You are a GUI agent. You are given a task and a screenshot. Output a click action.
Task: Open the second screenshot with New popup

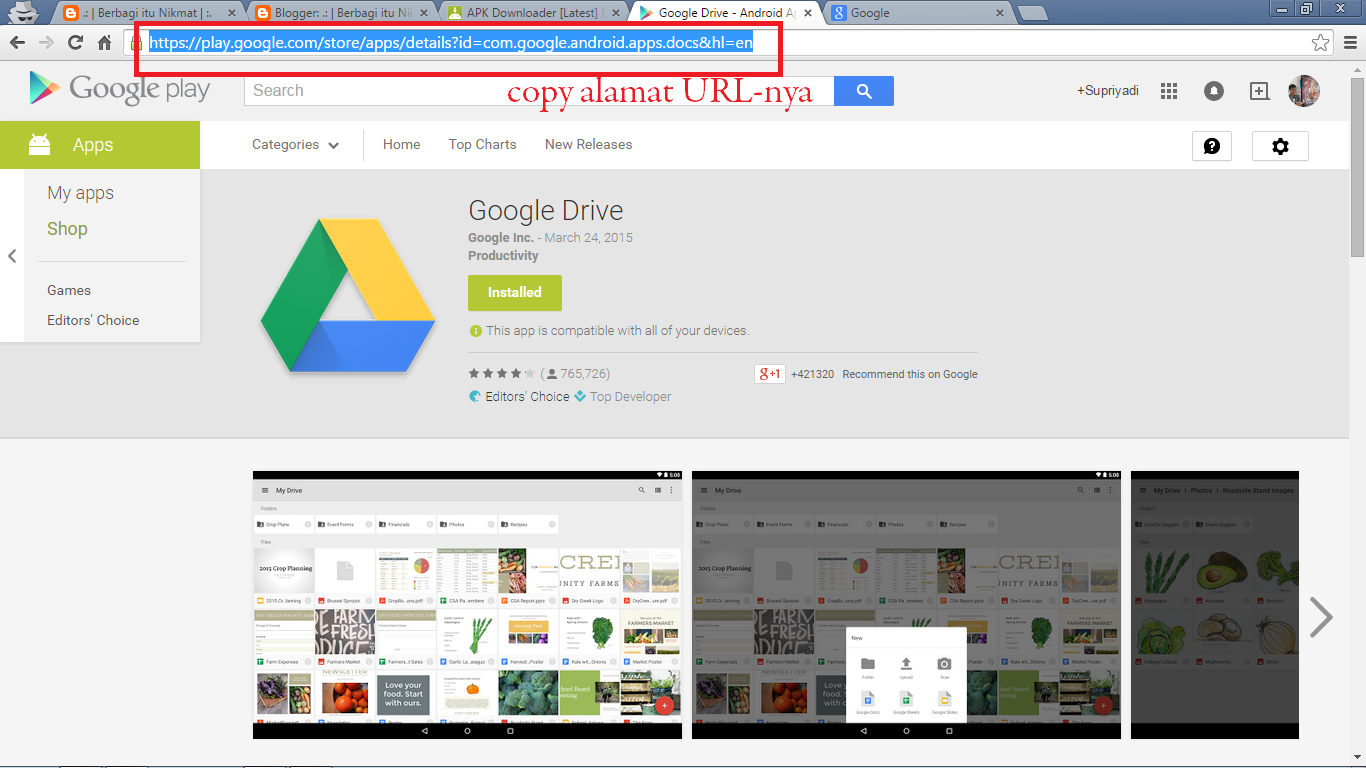(906, 605)
